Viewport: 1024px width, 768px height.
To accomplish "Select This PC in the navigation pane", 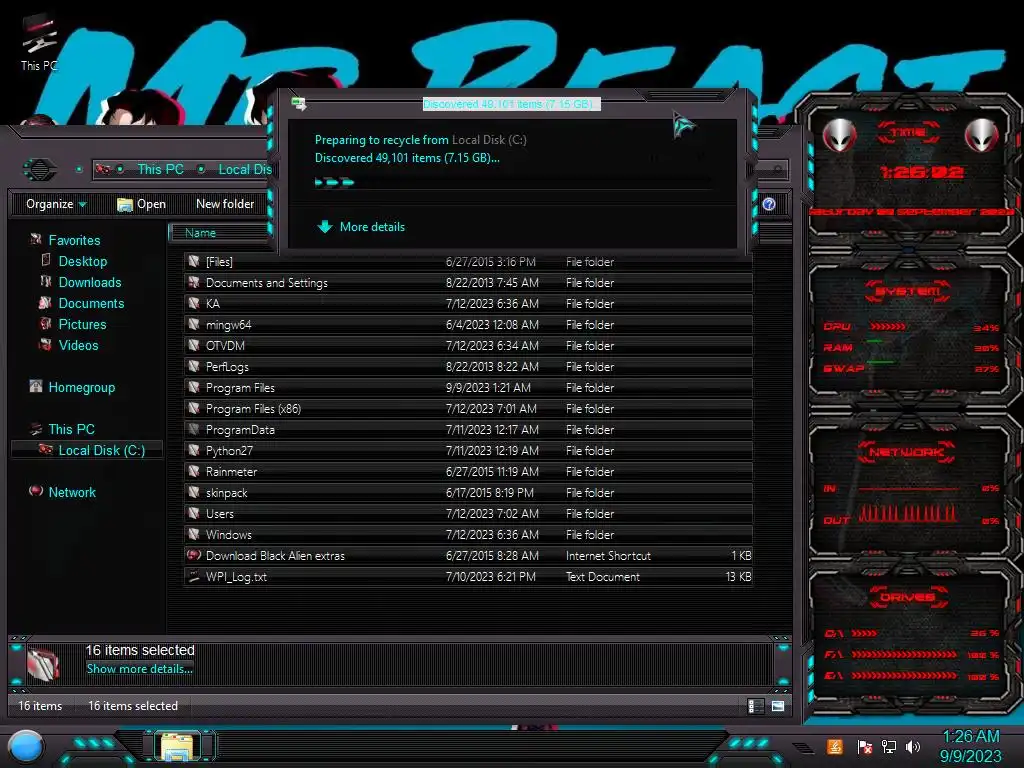I will (71, 429).
